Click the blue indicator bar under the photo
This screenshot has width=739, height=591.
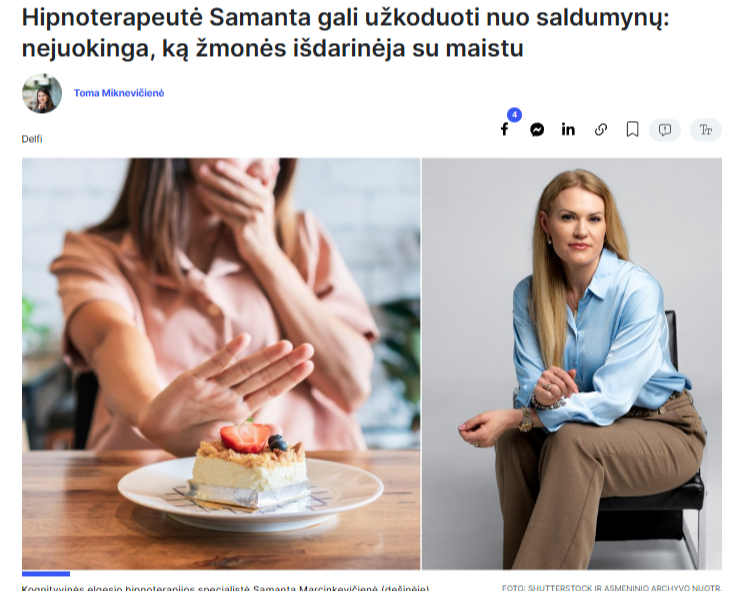point(46,574)
